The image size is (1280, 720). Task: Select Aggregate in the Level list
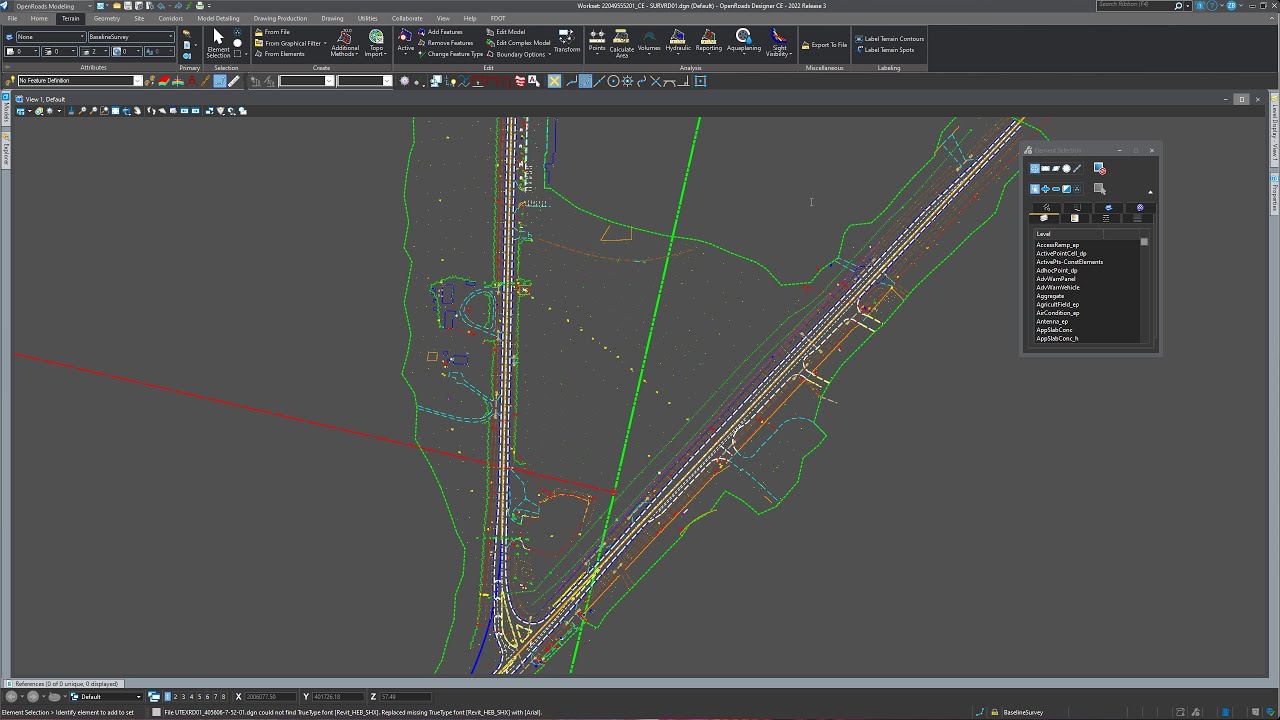[1050, 296]
